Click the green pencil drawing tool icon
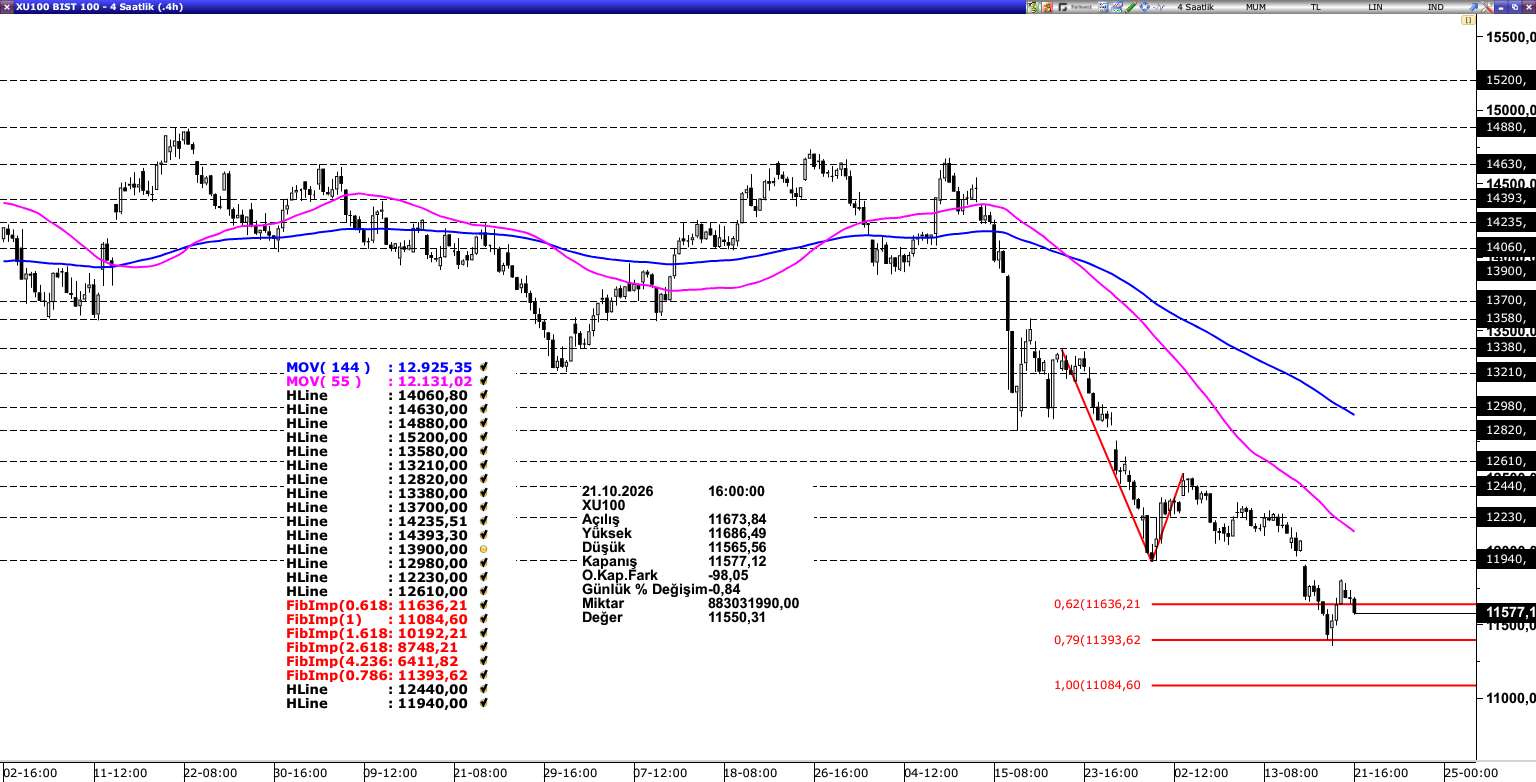Screen dimensions: 1536x782 1131,7
